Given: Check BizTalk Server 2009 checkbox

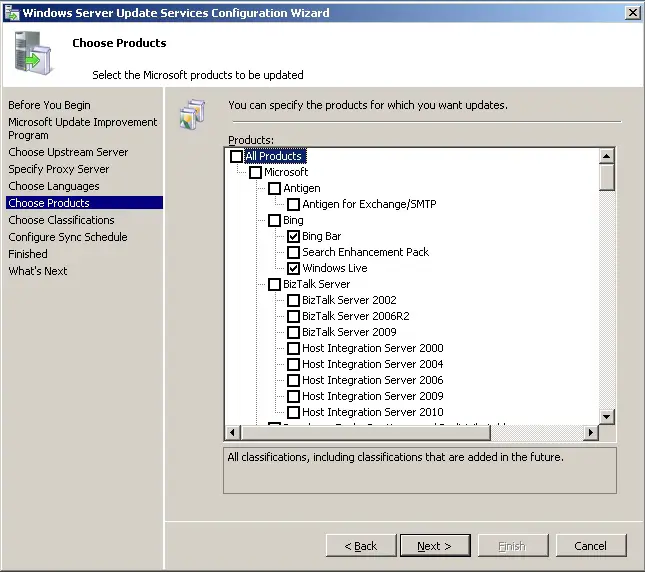Looking at the screenshot, I should (x=293, y=332).
